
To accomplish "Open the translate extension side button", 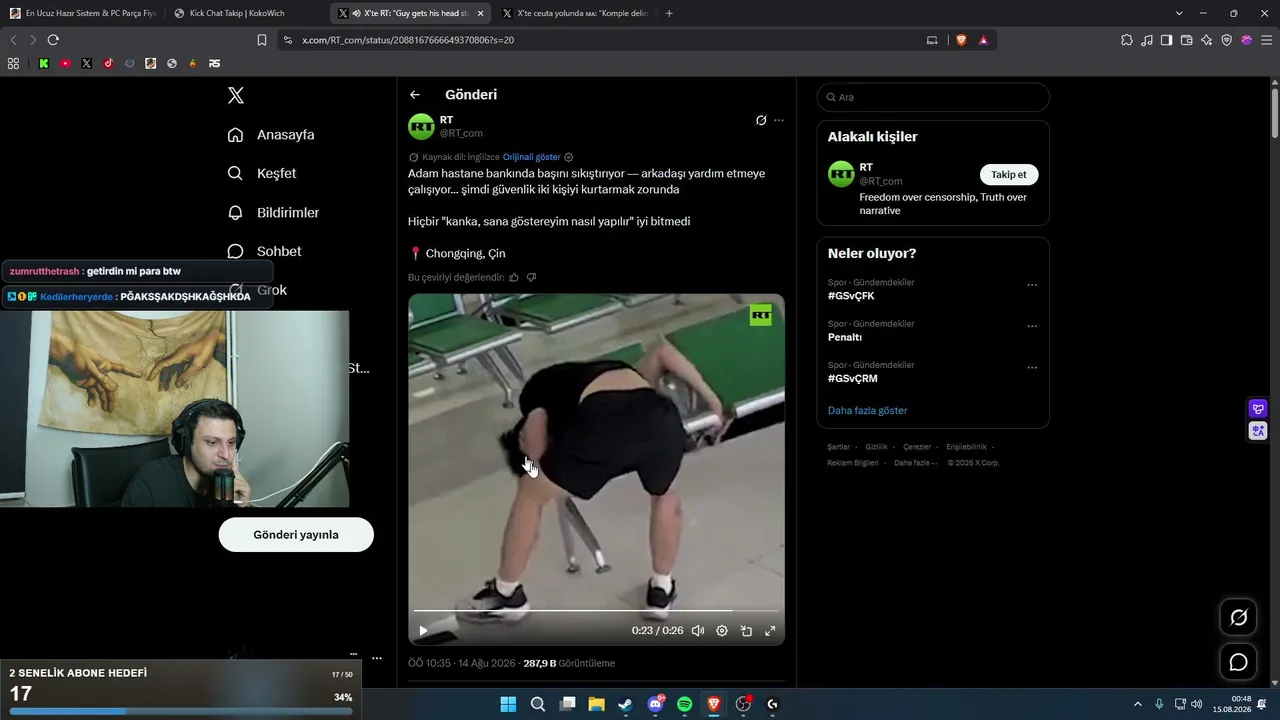I will coord(1258,431).
